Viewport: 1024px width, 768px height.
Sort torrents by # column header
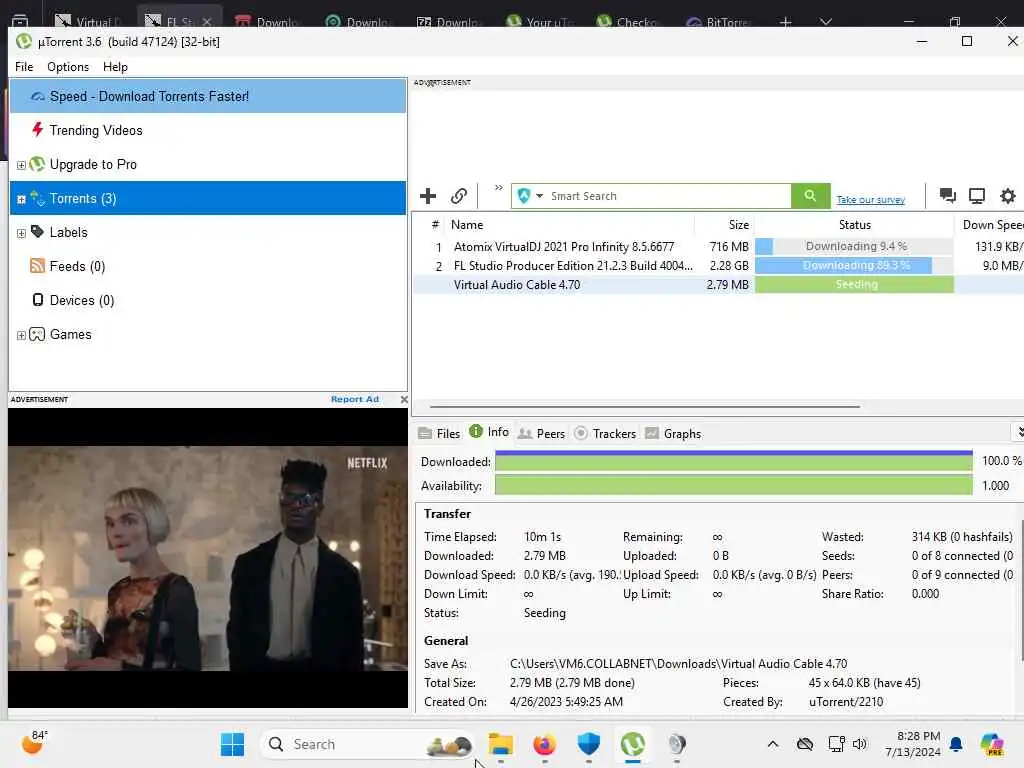435,225
